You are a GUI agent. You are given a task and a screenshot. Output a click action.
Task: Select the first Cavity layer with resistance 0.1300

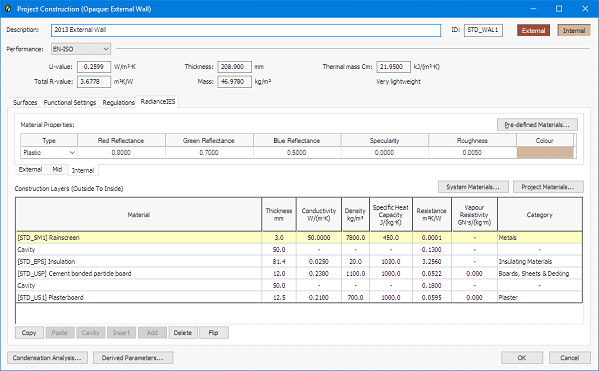click(299, 249)
